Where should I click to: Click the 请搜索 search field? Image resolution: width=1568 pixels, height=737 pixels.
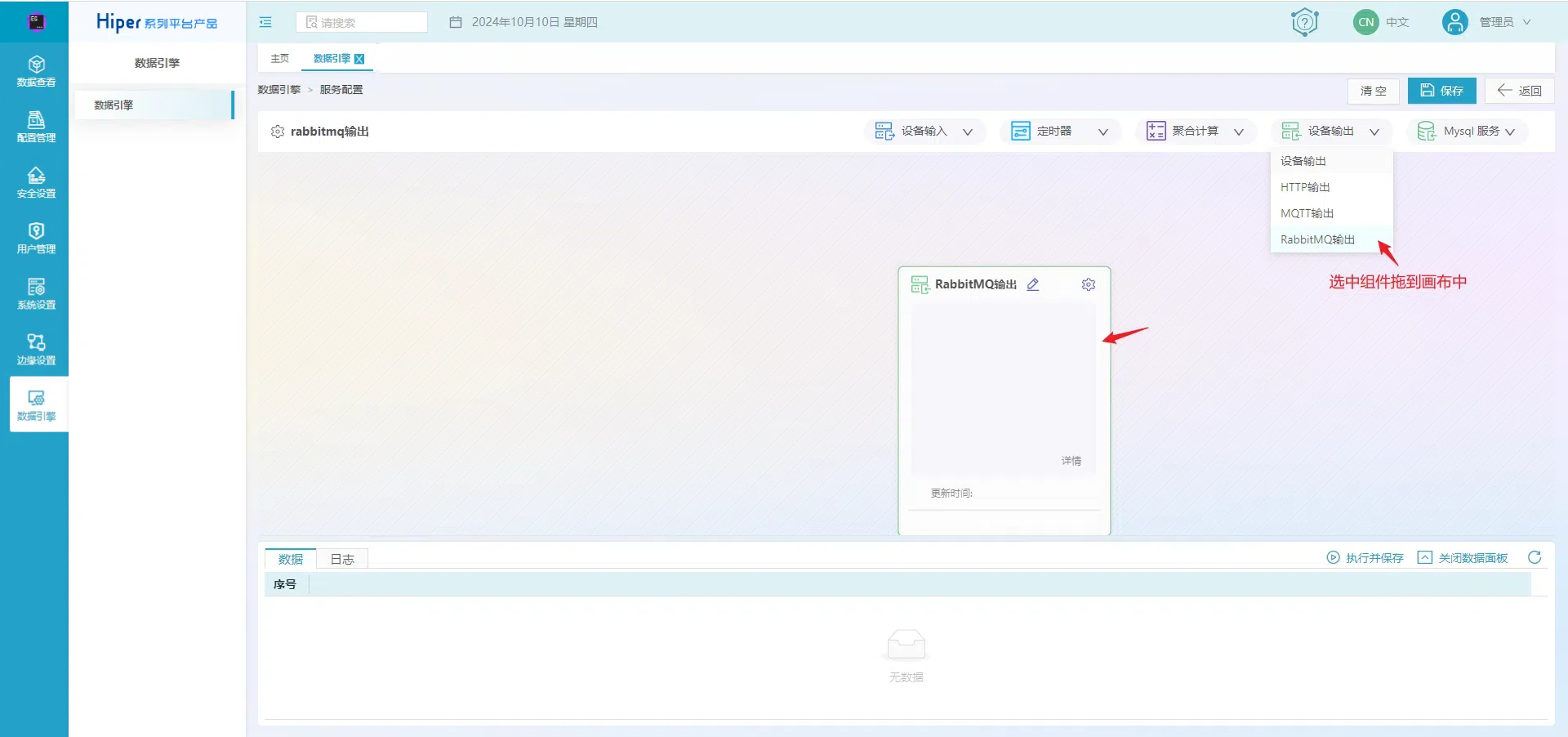point(362,22)
